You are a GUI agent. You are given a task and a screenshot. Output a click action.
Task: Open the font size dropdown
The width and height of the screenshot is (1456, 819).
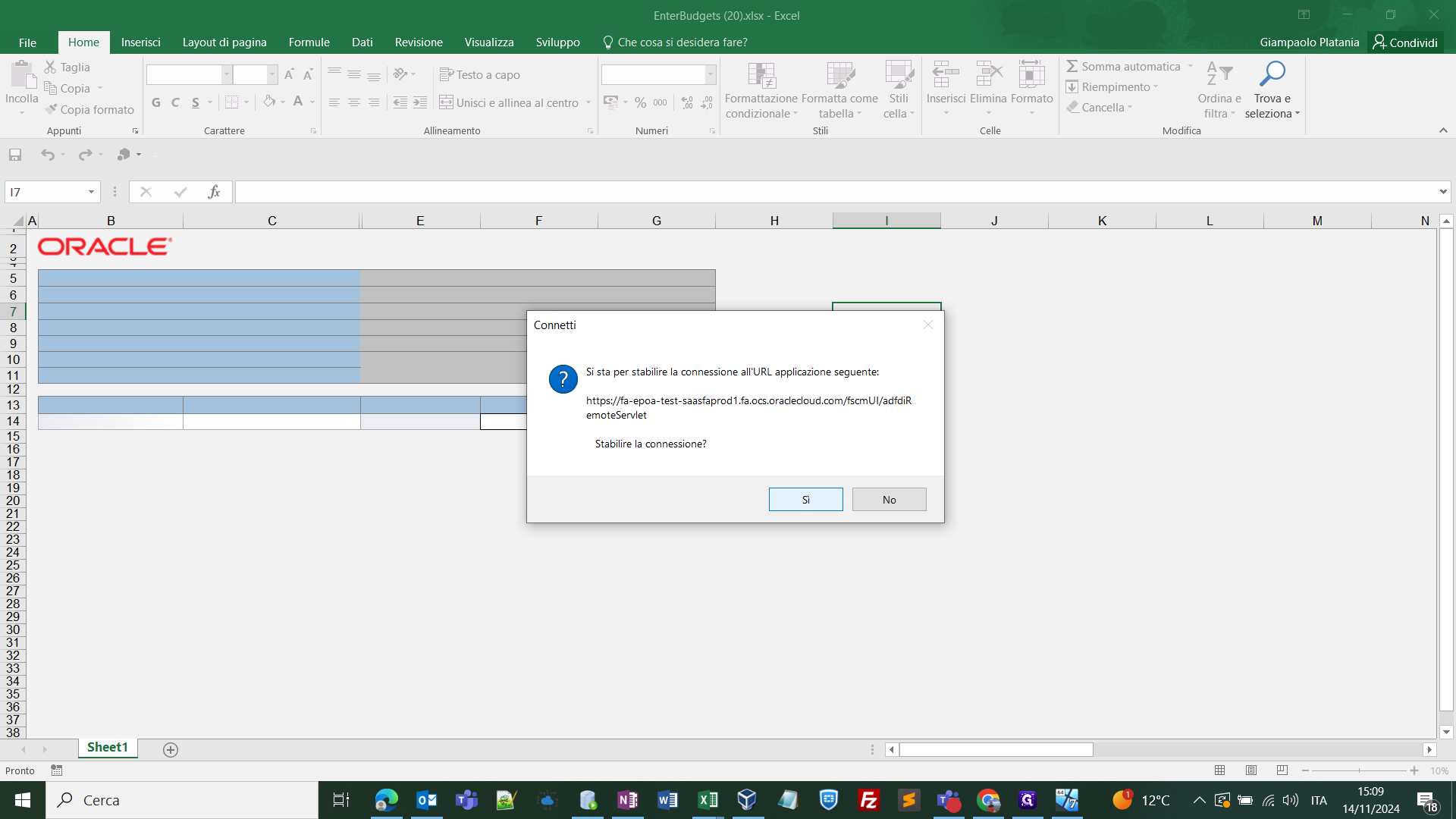coord(271,74)
